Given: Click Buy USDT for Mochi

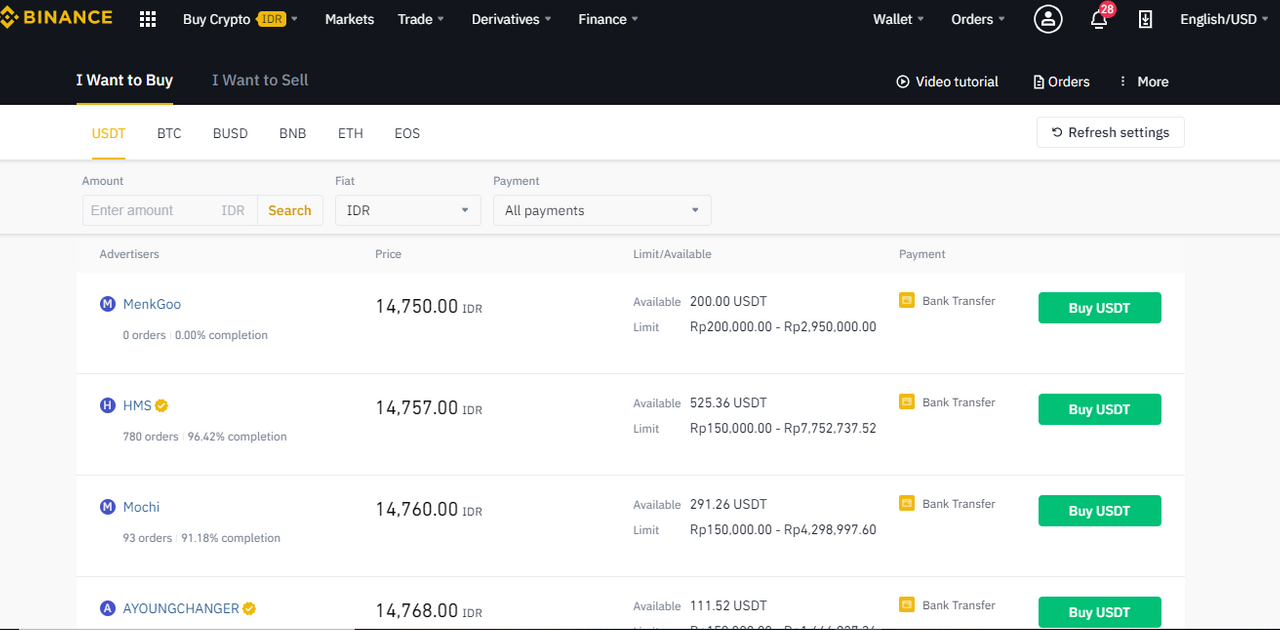Looking at the screenshot, I should click(1100, 511).
